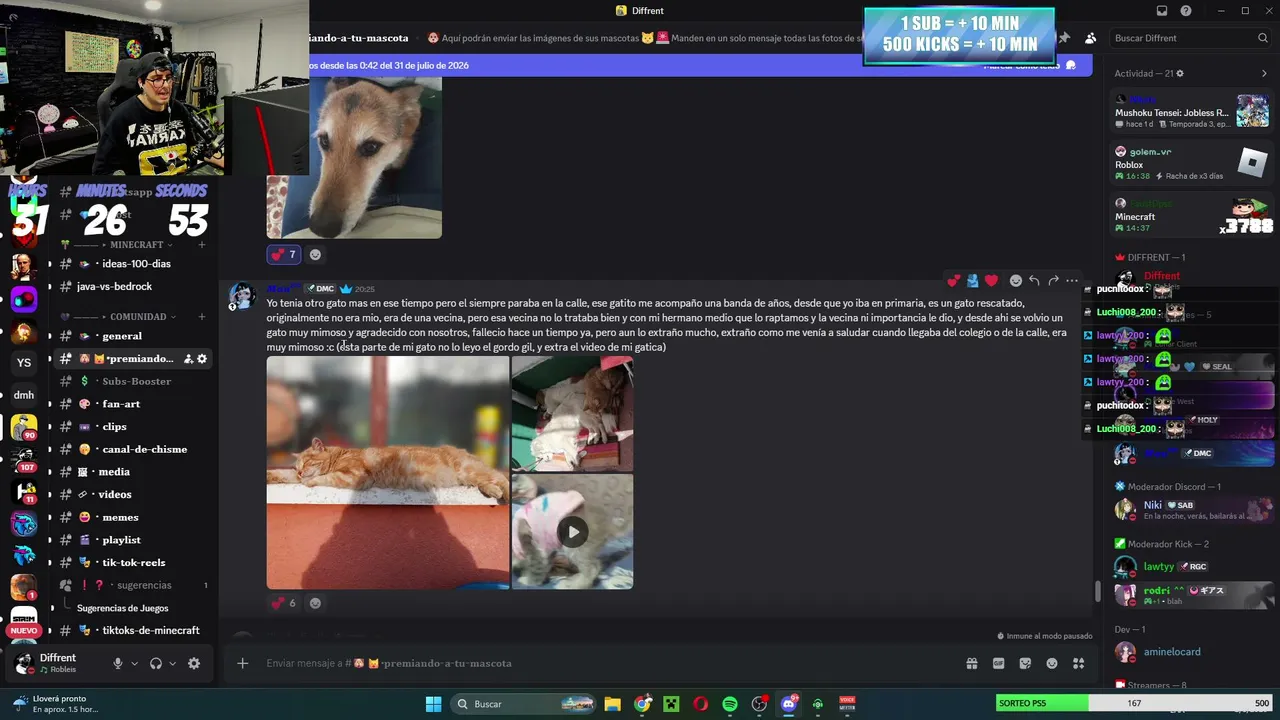Click the attach file plus button
Viewport: 1280px width, 720px height.
[242, 663]
